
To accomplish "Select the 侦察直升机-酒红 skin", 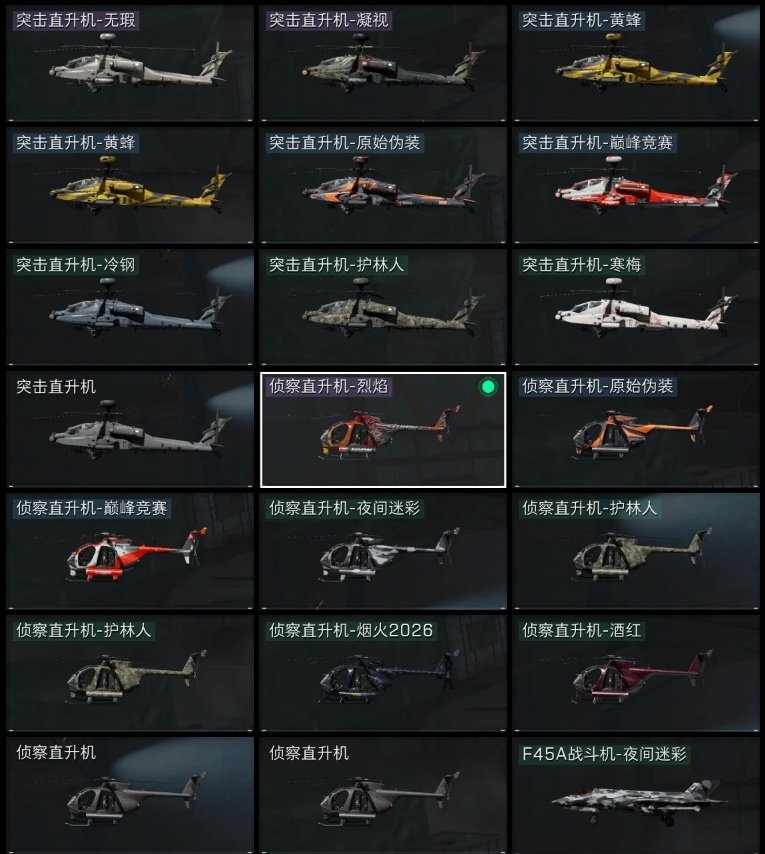I will pyautogui.click(x=636, y=673).
